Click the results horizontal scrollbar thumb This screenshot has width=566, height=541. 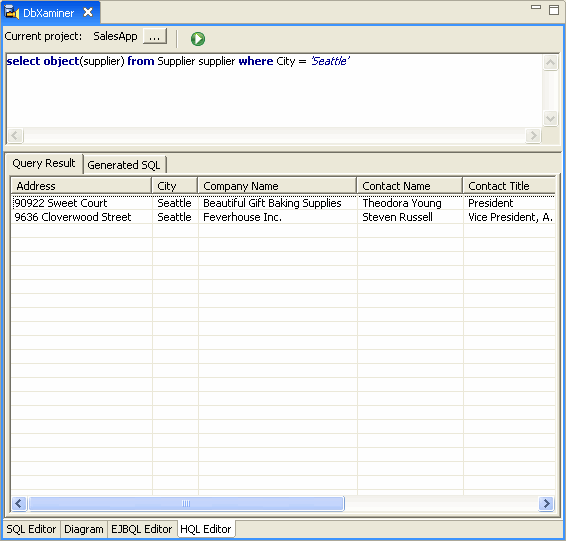(x=186, y=503)
